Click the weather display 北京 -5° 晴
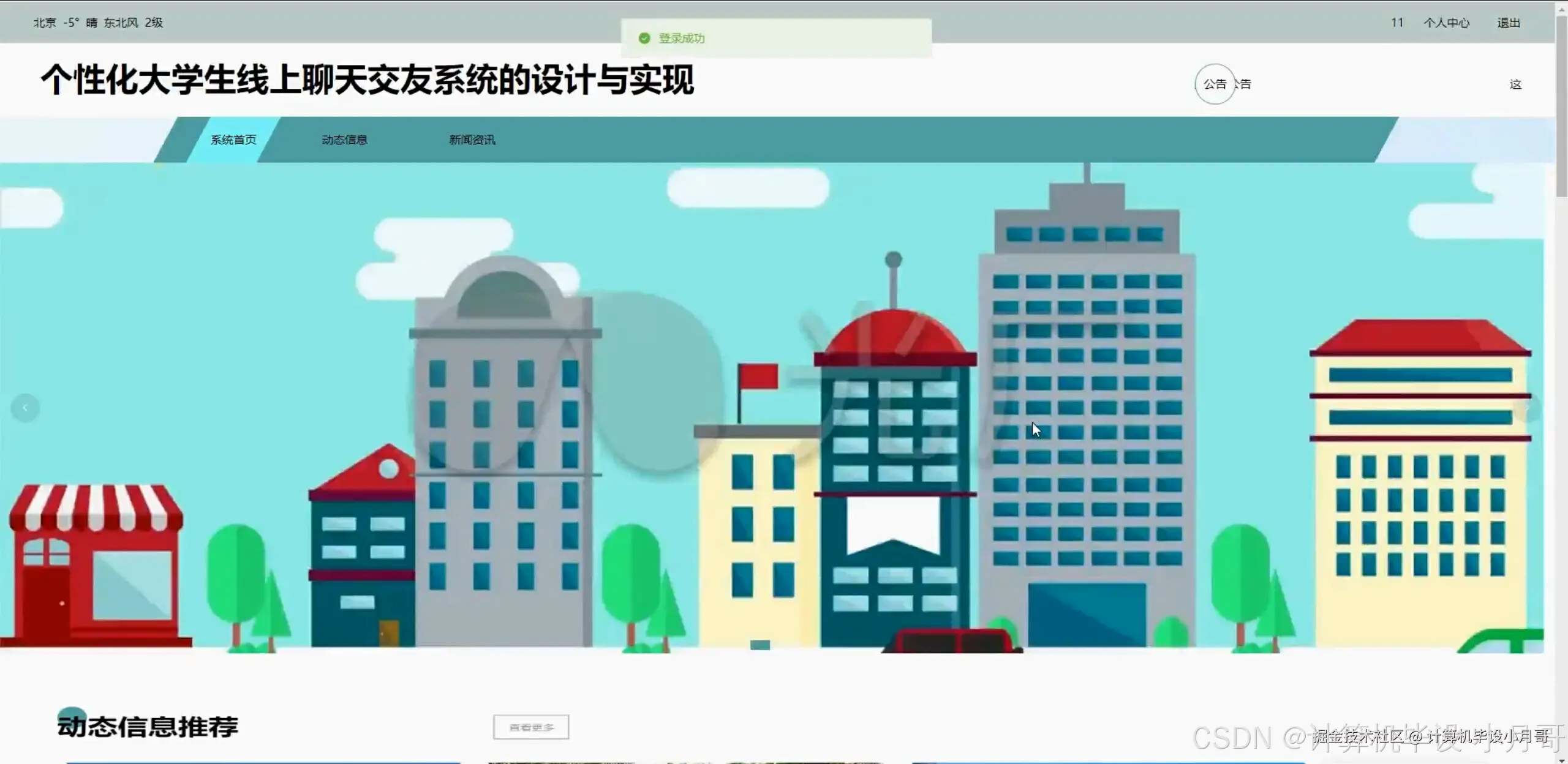The image size is (1568, 764). pyautogui.click(x=98, y=22)
